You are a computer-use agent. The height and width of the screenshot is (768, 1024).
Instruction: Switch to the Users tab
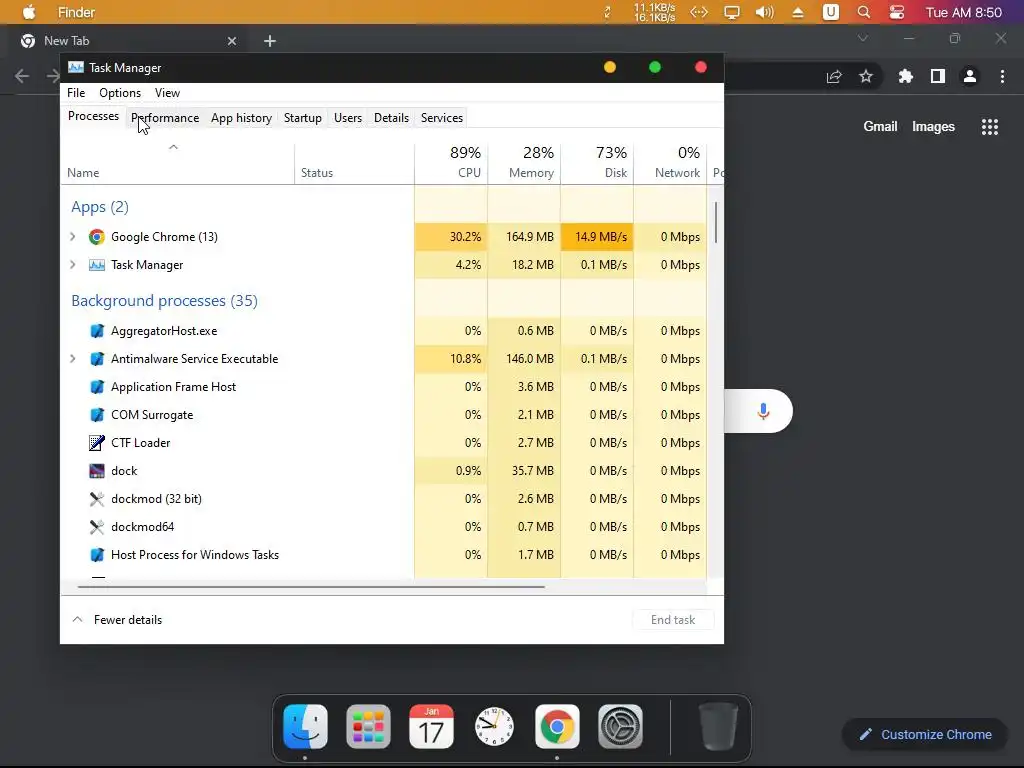click(x=347, y=118)
